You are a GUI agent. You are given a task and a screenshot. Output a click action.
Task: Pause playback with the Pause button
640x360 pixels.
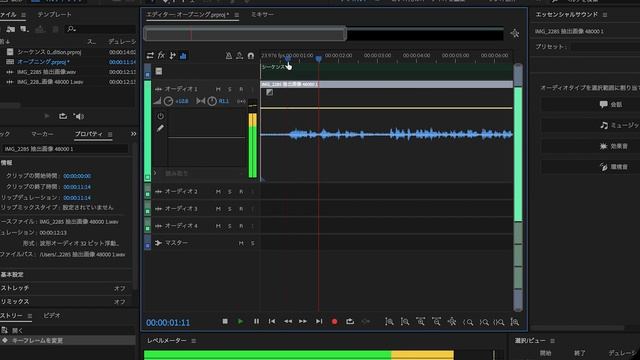pyautogui.click(x=256, y=322)
